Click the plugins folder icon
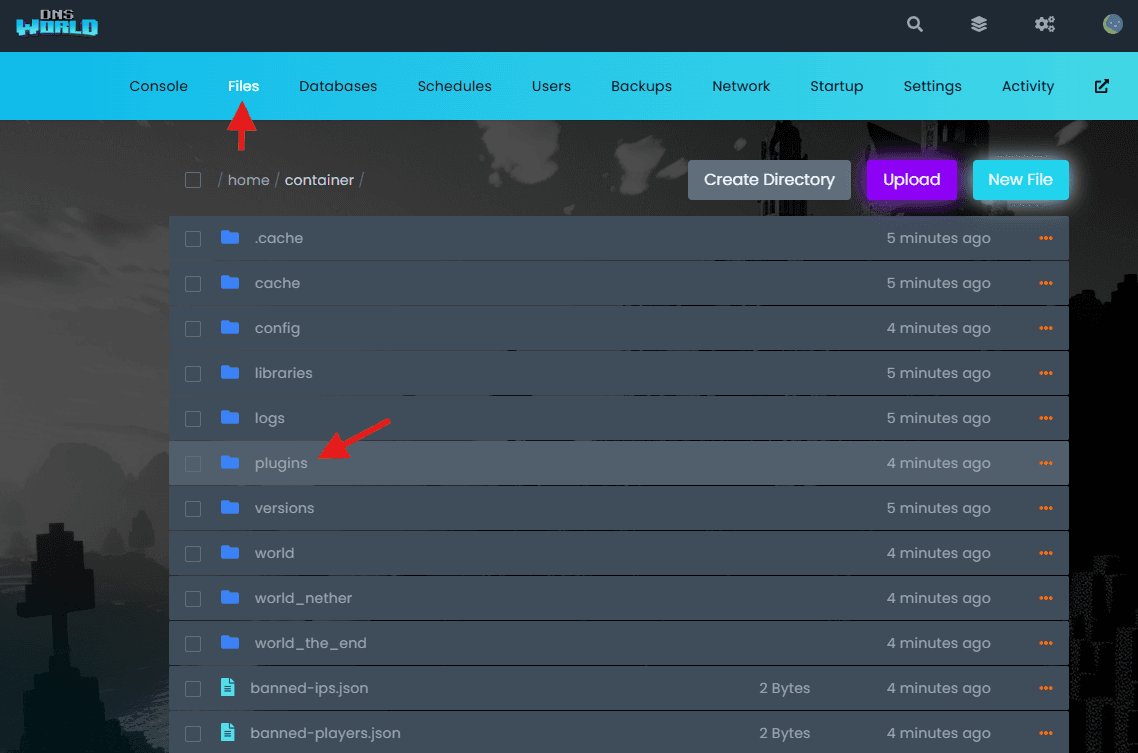 (x=230, y=463)
